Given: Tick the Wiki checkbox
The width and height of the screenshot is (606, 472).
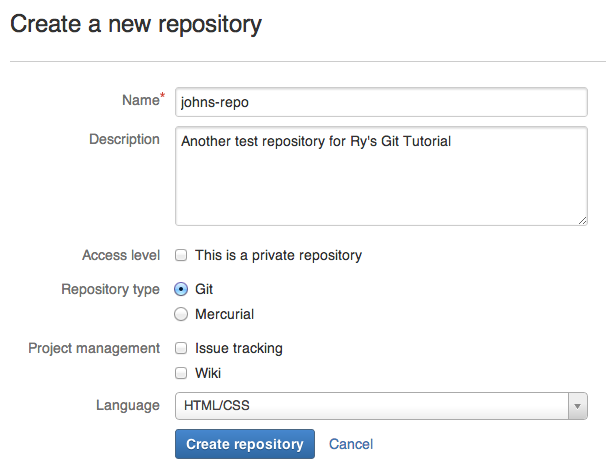Looking at the screenshot, I should pos(181,373).
